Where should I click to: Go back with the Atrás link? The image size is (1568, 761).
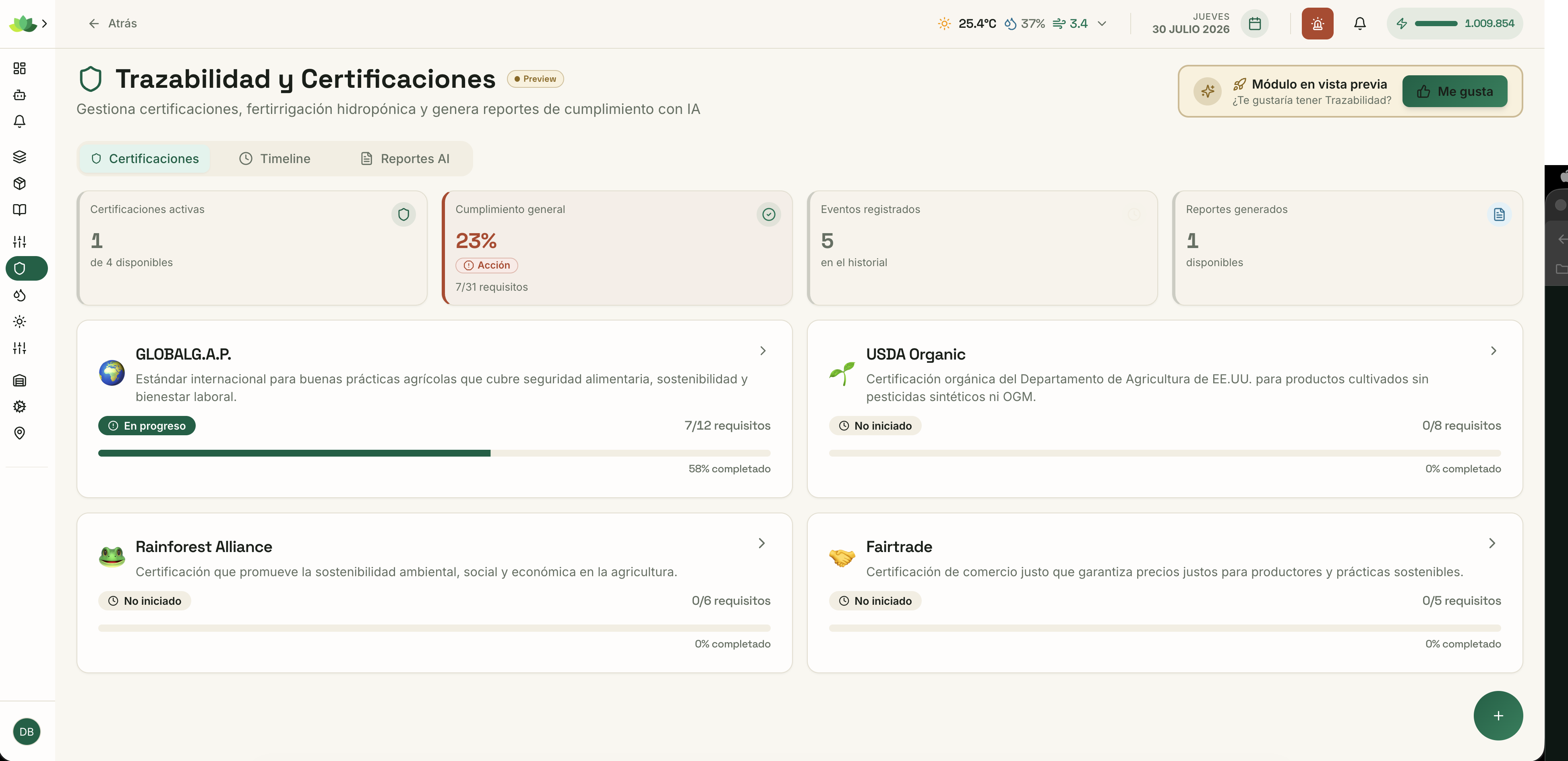(x=113, y=24)
